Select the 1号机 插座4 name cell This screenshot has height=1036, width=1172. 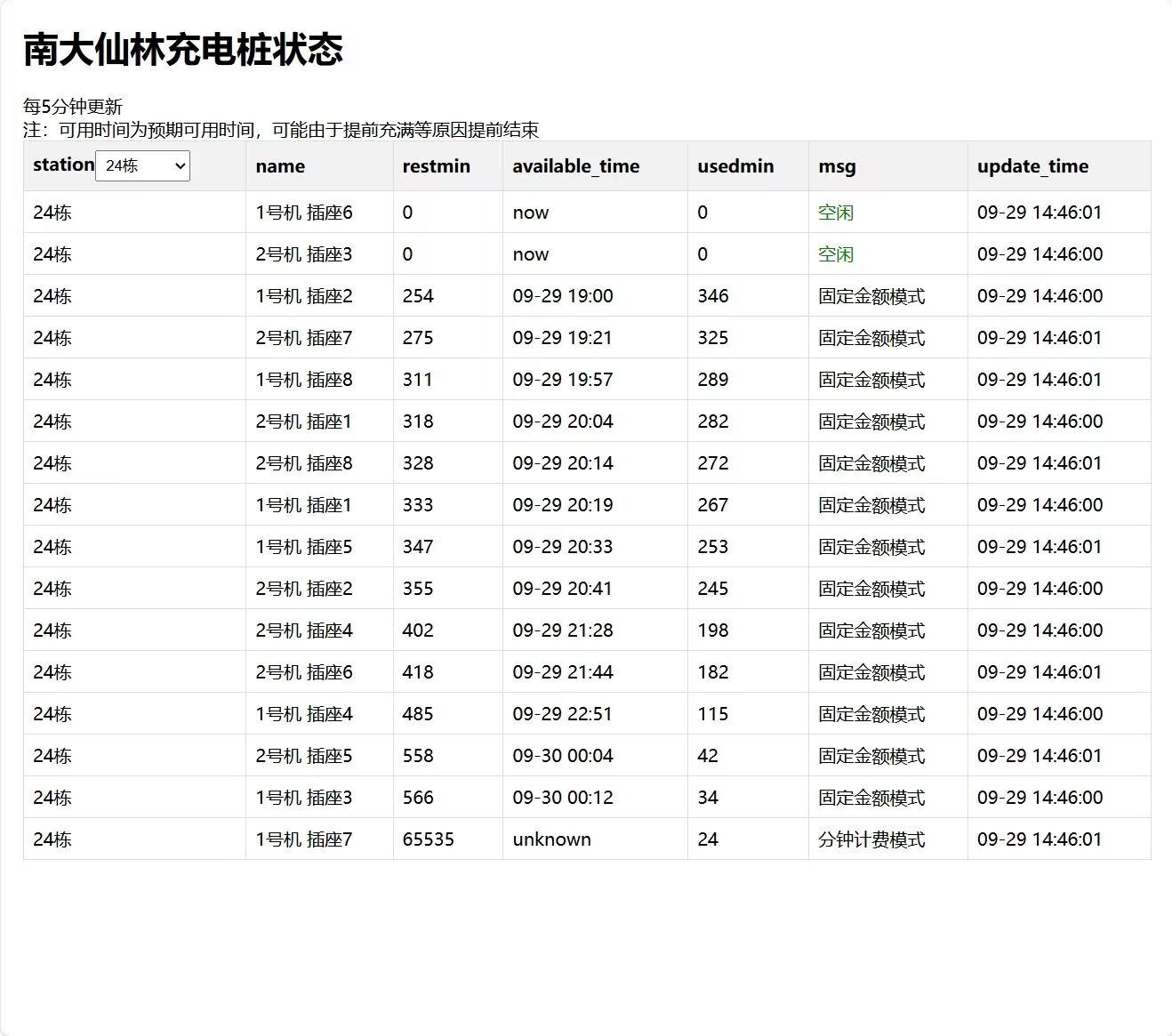[x=304, y=714]
